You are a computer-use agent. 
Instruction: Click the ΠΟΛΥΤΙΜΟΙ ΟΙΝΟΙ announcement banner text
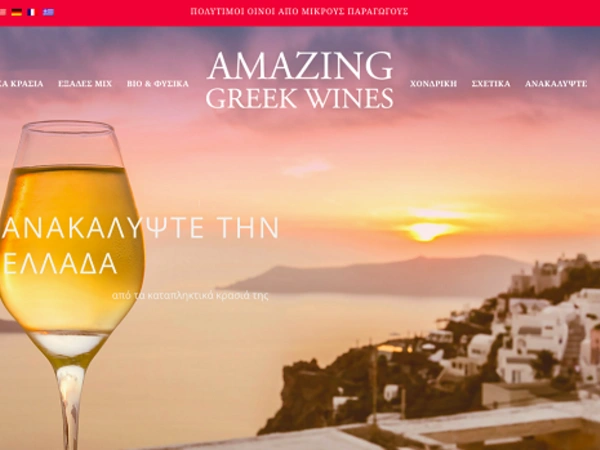[x=299, y=11]
